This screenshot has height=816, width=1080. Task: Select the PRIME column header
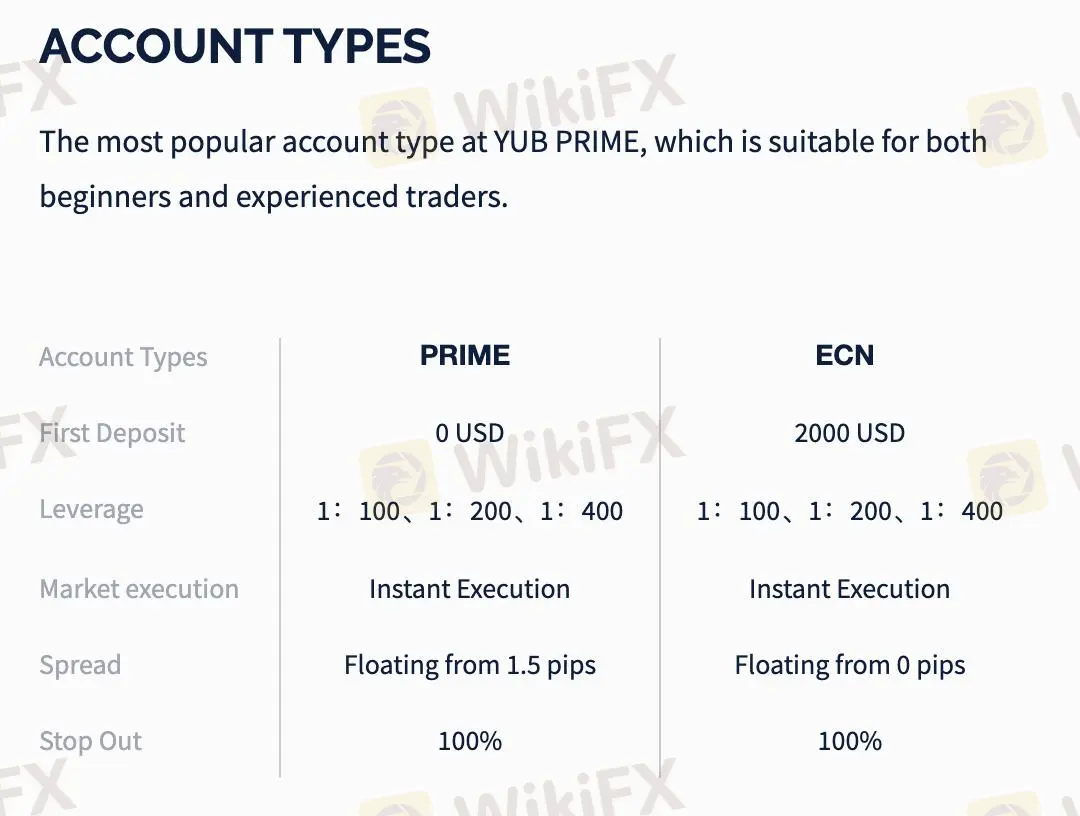coord(465,355)
